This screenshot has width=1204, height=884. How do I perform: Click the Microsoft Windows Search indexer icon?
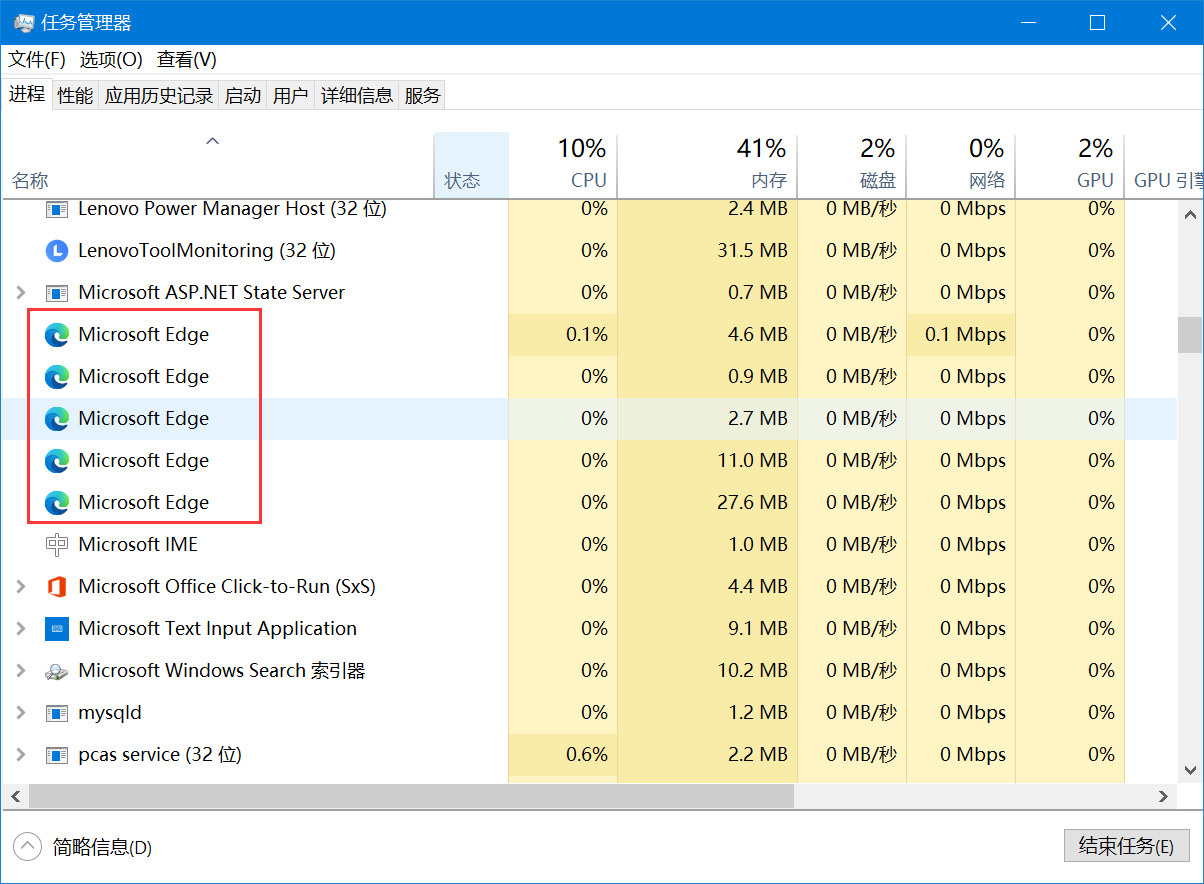click(x=57, y=671)
